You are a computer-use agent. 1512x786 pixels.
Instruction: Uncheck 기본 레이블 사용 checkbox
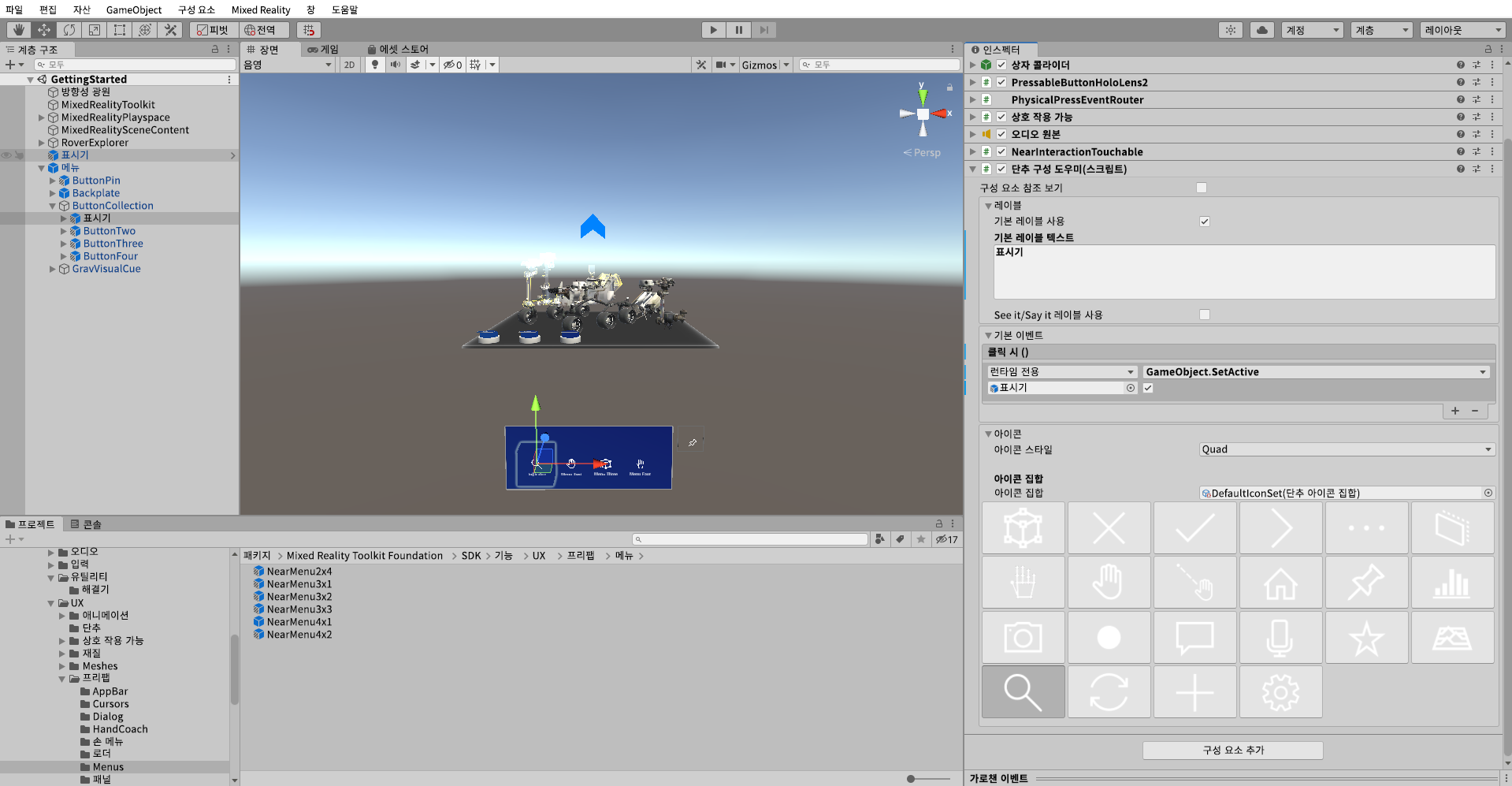(x=1205, y=221)
